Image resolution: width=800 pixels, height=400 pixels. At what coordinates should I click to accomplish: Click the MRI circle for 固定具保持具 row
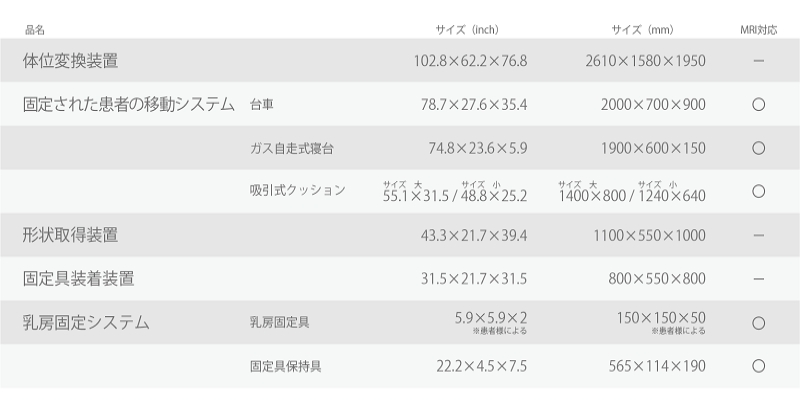coord(758,366)
